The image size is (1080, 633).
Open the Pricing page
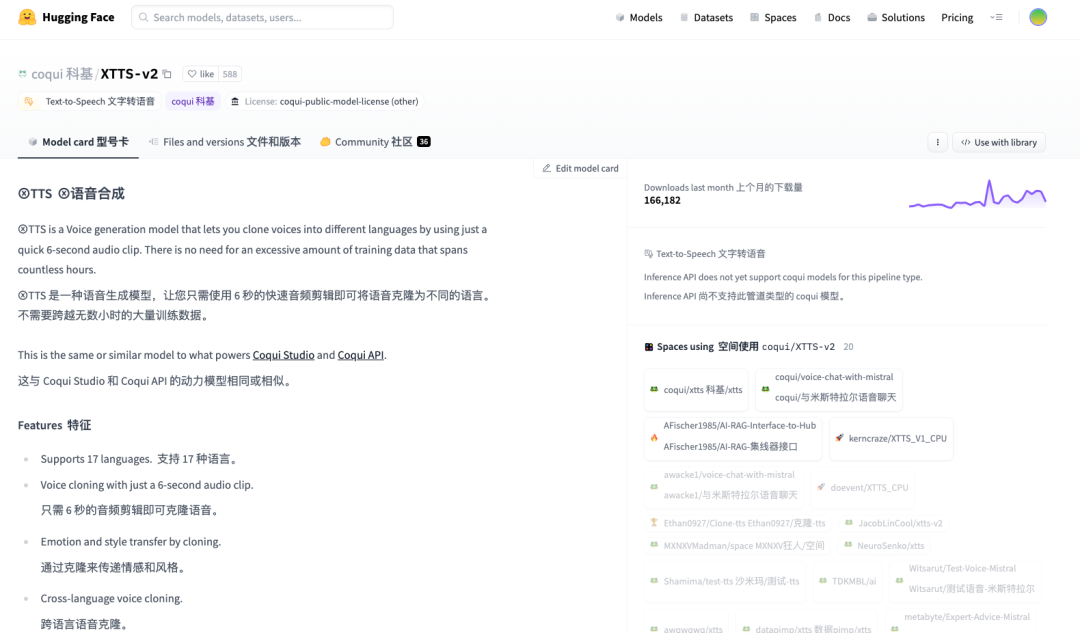[x=957, y=18]
